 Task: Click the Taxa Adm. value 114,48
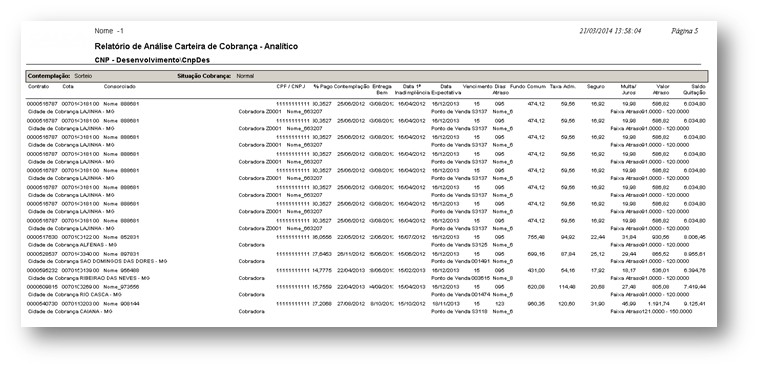click(x=566, y=287)
